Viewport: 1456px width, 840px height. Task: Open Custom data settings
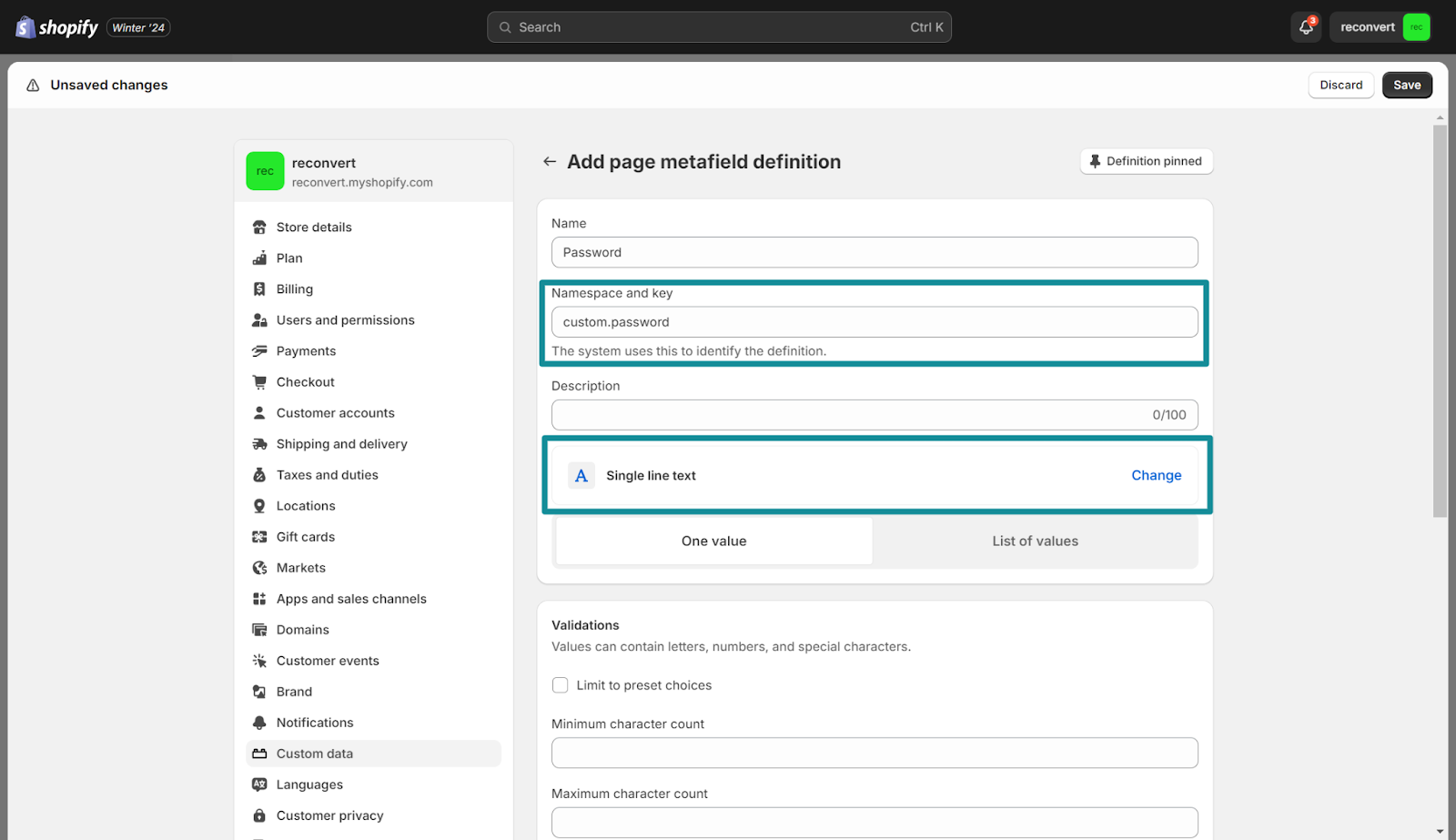tap(373, 754)
